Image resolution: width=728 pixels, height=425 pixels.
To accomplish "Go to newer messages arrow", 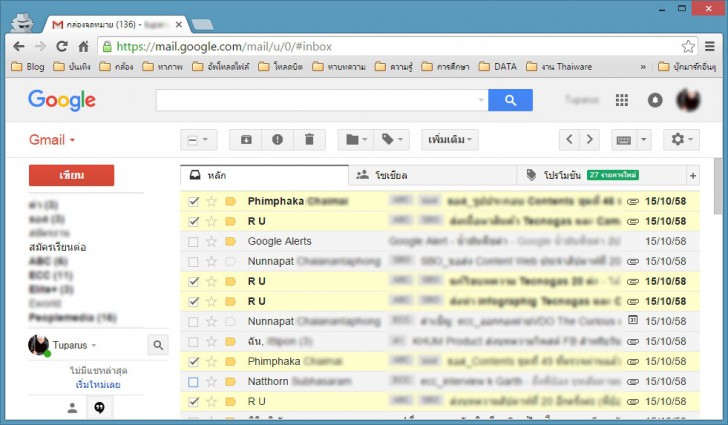I will [x=569, y=139].
